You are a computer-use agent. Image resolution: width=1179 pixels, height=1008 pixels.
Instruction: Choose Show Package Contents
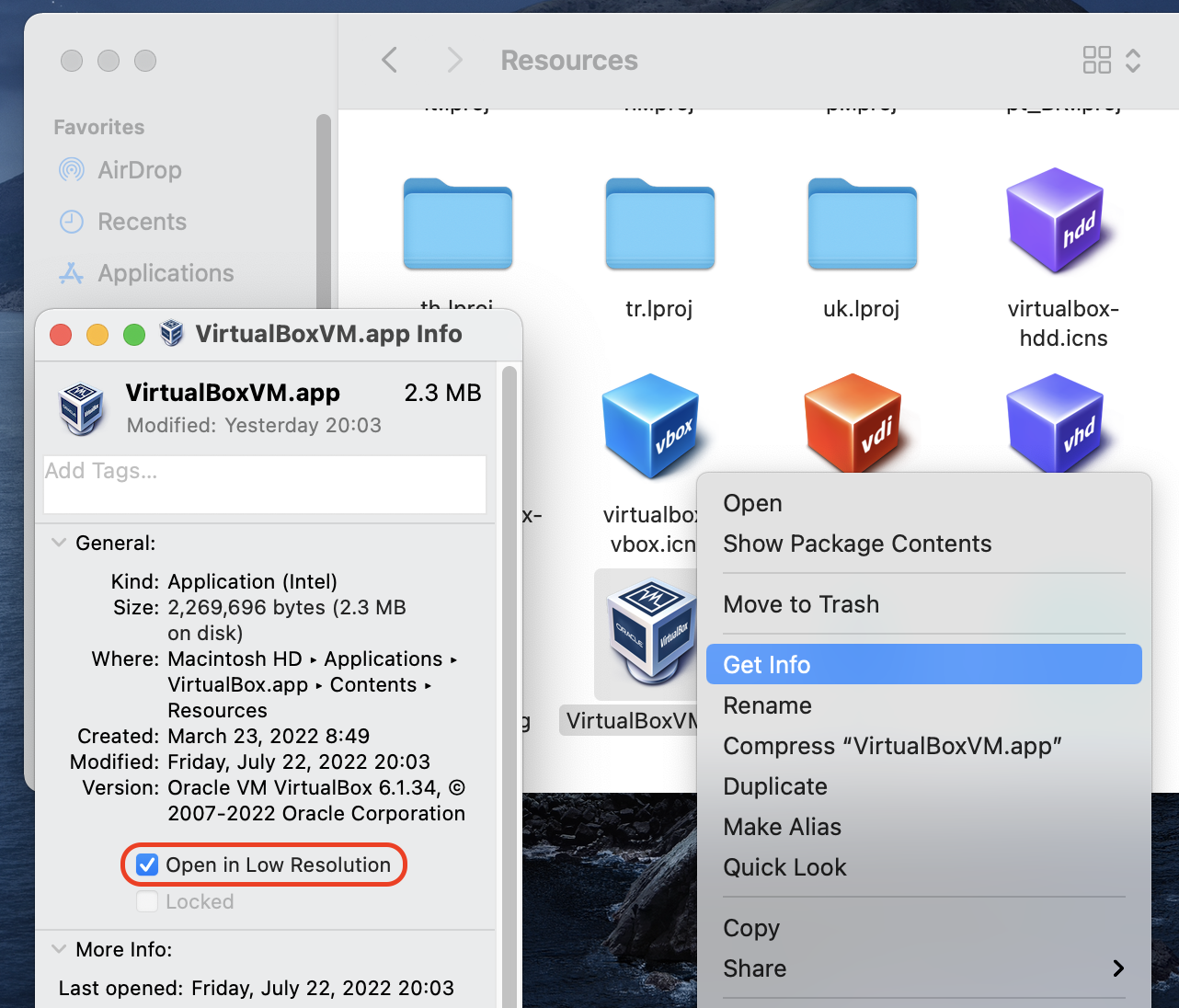pyautogui.click(x=923, y=544)
